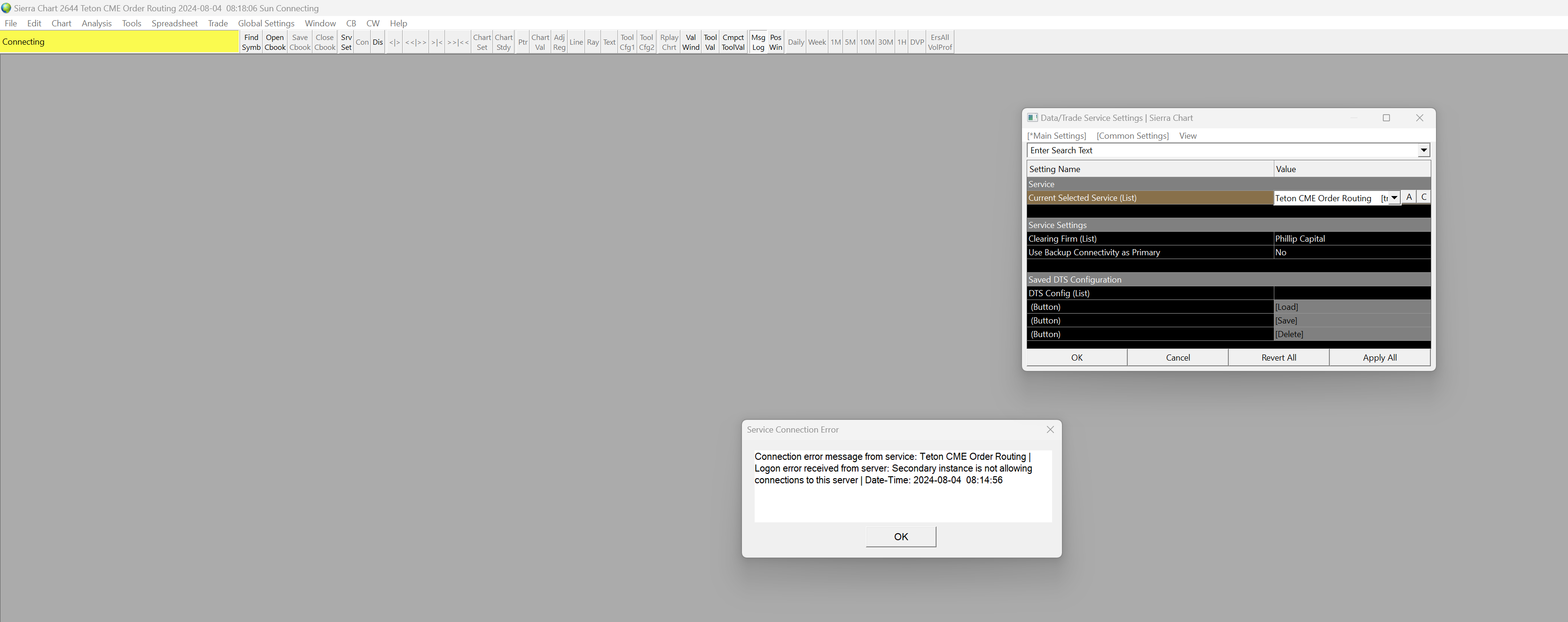The image size is (1568, 622).
Task: Click the Revert All button
Action: tap(1278, 358)
